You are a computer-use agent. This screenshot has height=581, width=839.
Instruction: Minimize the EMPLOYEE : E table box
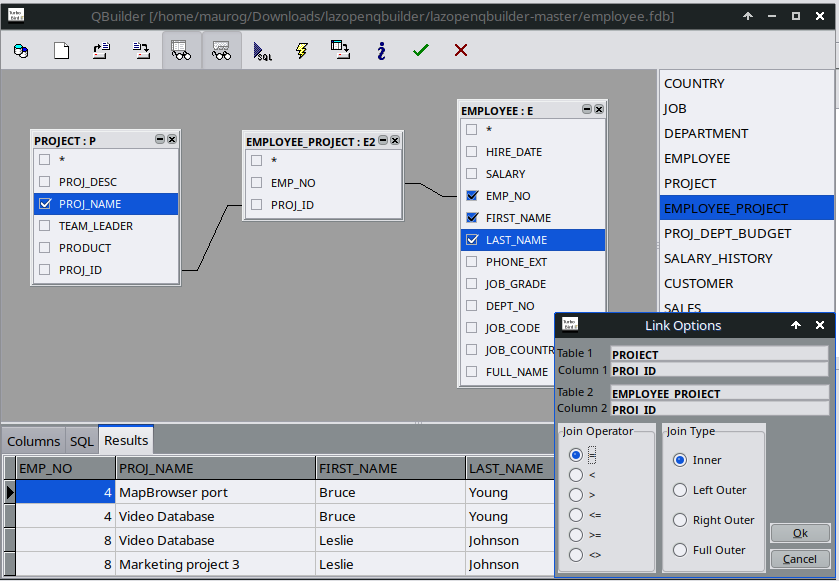pyautogui.click(x=587, y=109)
